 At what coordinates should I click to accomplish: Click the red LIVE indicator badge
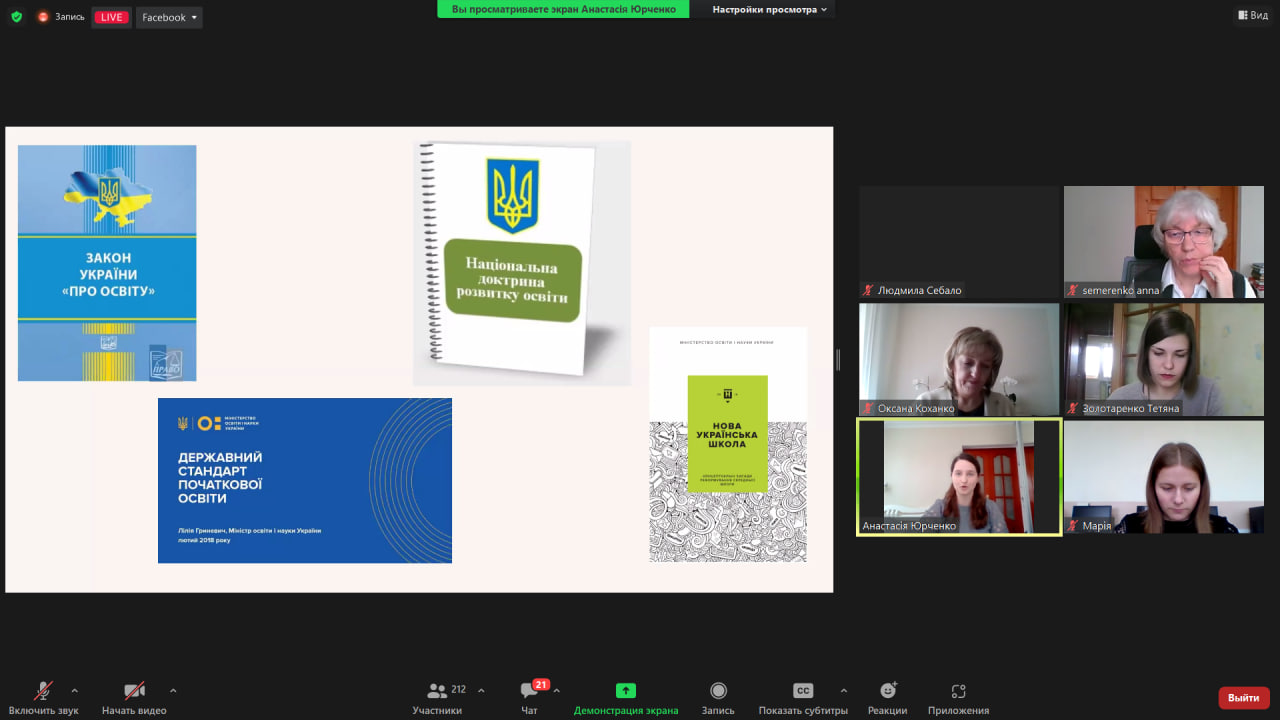point(111,17)
